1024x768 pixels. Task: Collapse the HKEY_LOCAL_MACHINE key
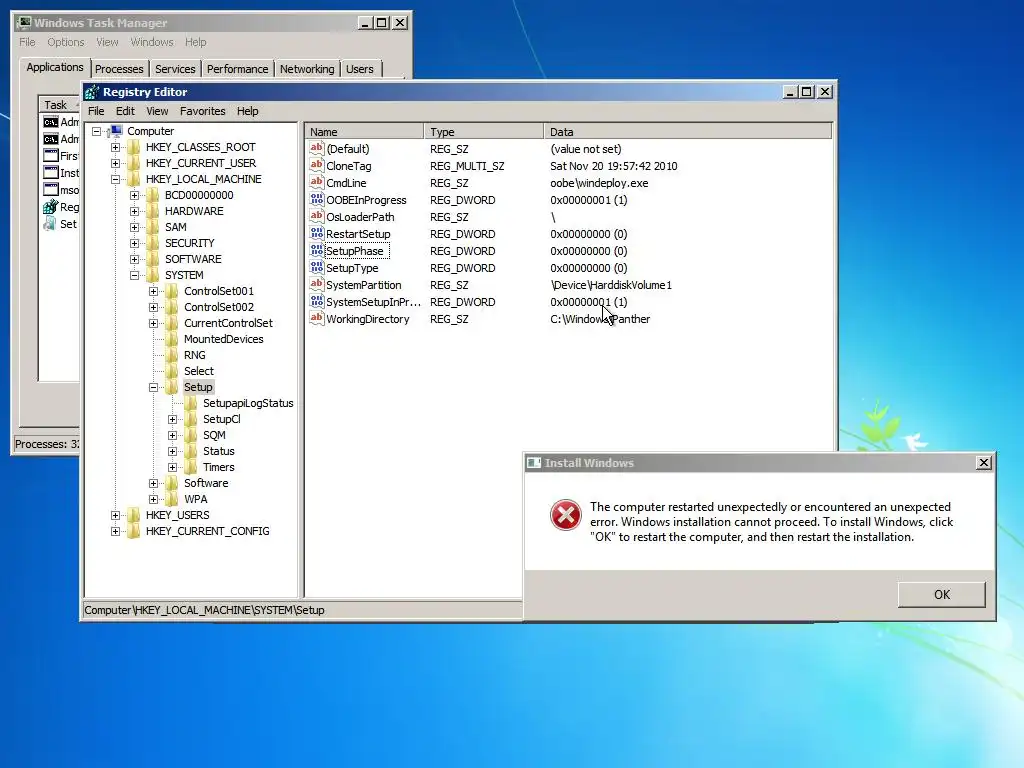(116, 180)
